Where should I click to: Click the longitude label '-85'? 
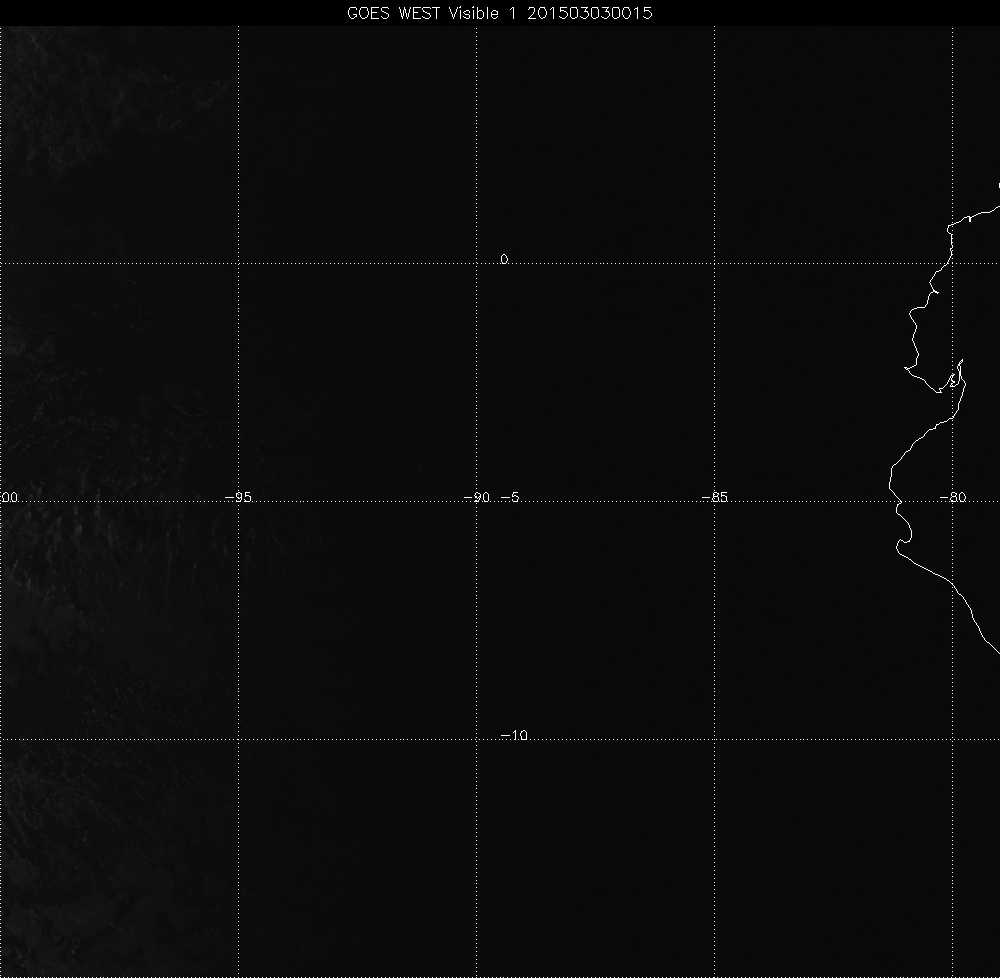714,497
